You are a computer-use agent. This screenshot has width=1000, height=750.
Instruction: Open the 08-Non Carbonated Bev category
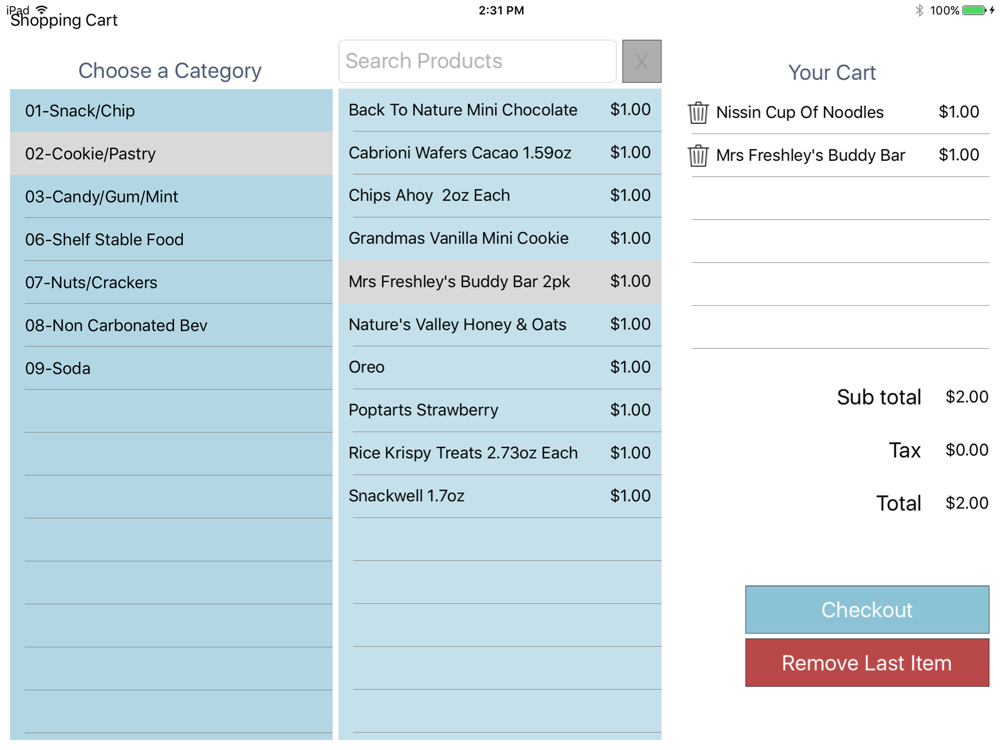click(x=171, y=325)
